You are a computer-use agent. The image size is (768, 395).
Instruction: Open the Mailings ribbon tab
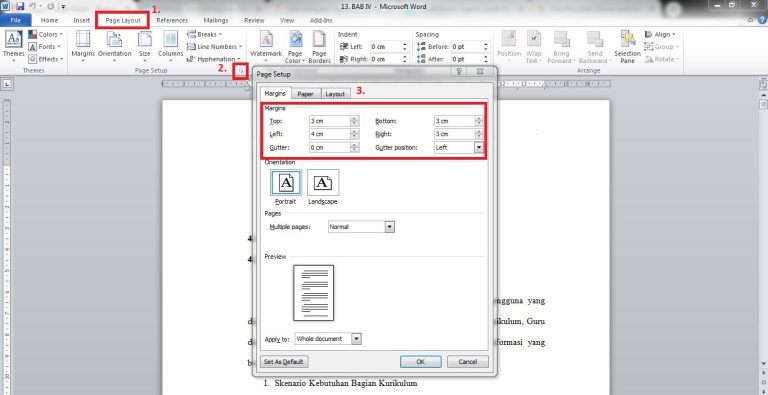216,20
